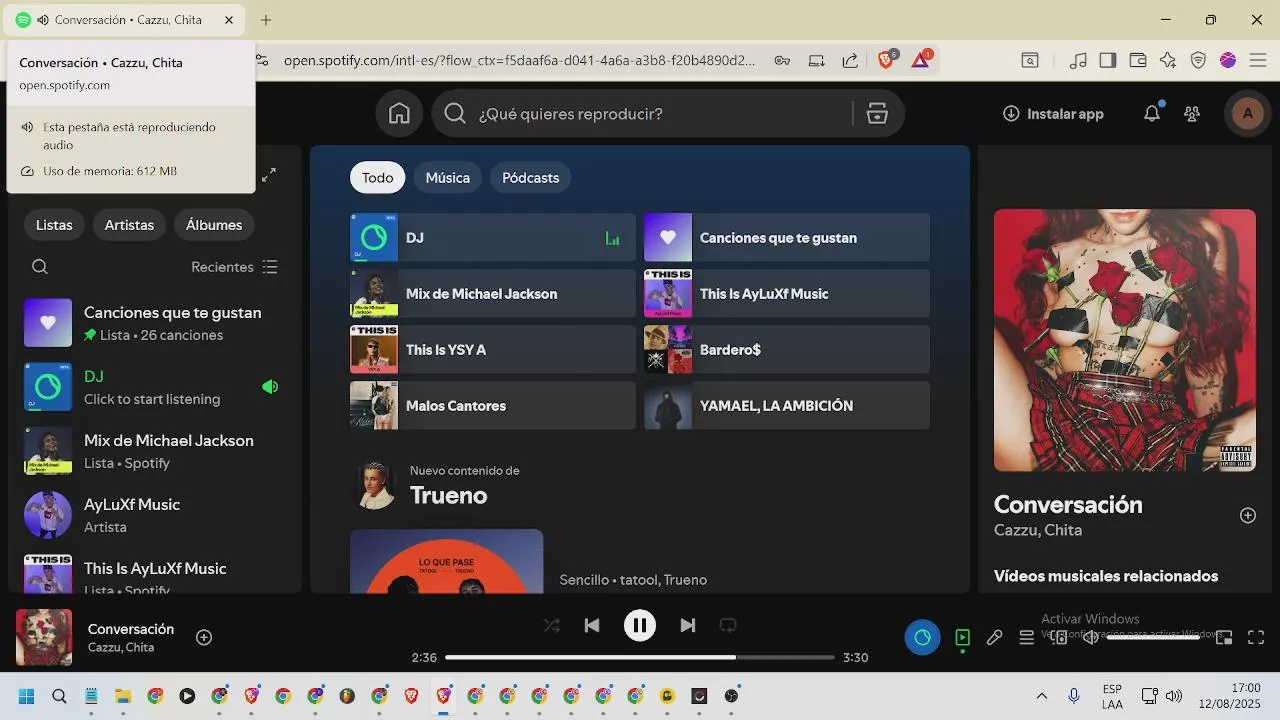Open Malos Cantores card

(493, 406)
